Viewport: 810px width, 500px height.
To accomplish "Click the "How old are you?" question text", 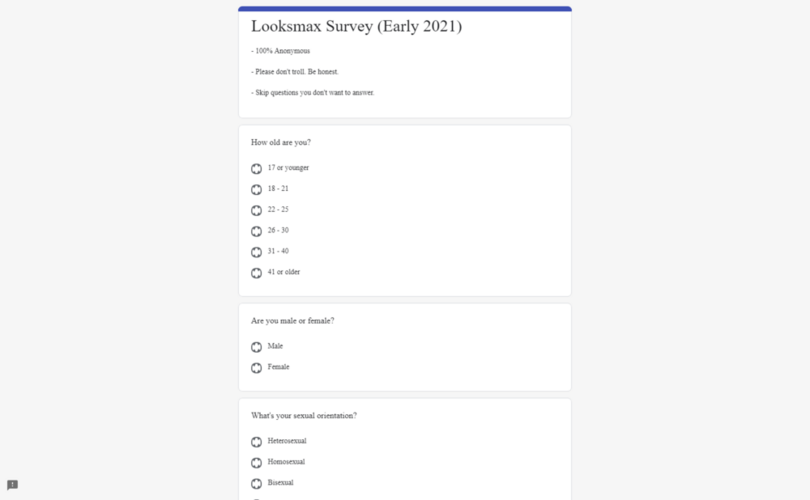I will [x=281, y=142].
